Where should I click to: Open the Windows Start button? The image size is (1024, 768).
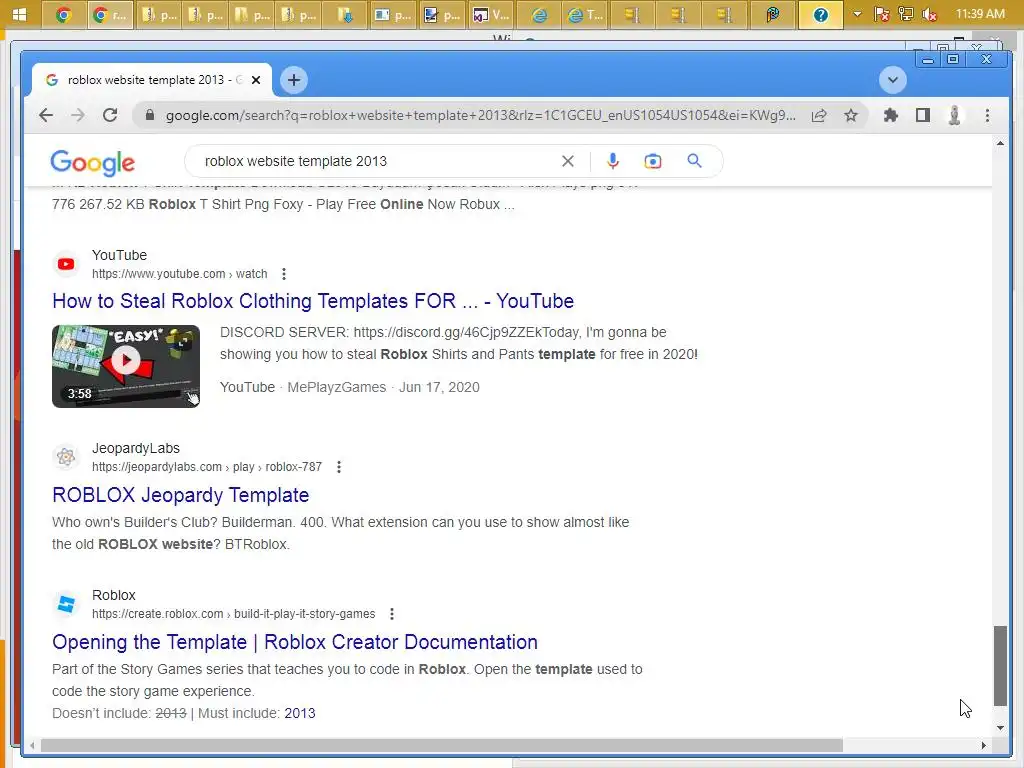pyautogui.click(x=19, y=14)
